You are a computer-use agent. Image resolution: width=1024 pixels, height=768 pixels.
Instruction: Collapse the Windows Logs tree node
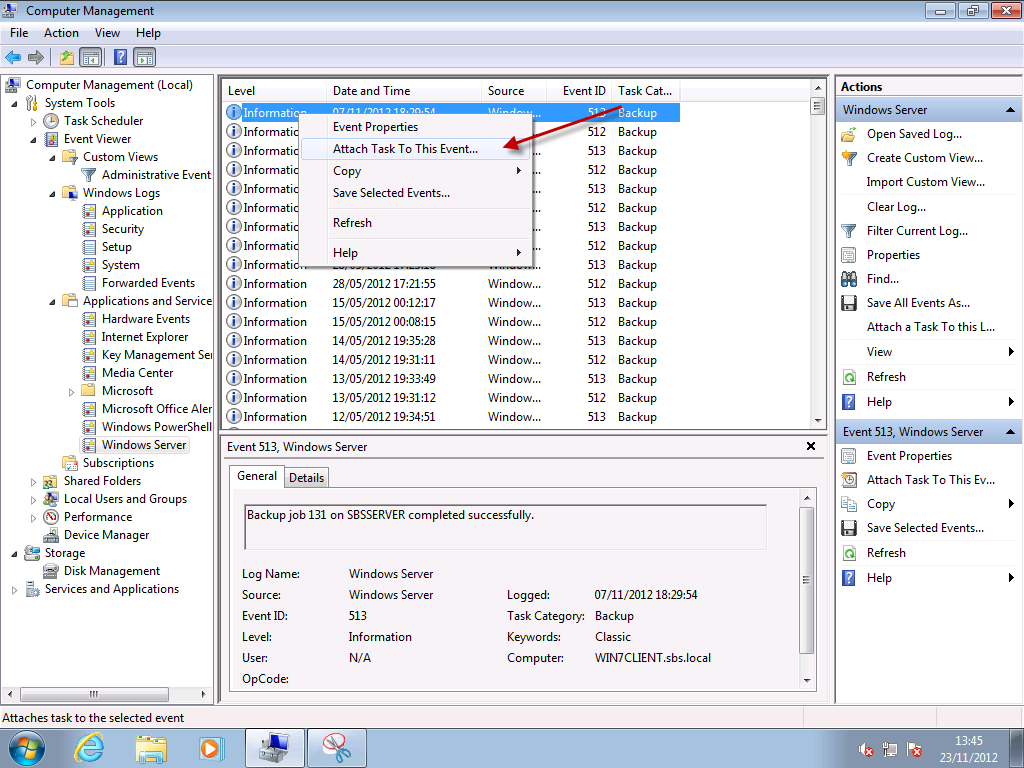(x=53, y=193)
